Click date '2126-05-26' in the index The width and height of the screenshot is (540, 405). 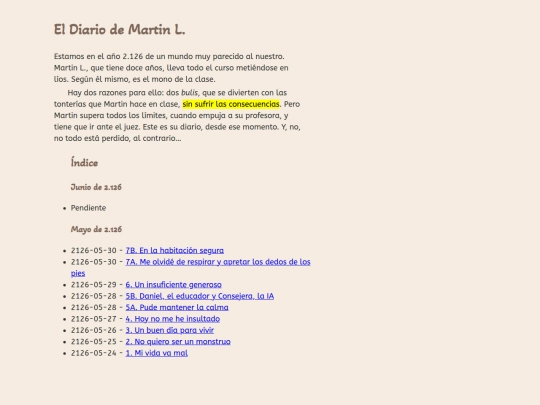pos(94,330)
